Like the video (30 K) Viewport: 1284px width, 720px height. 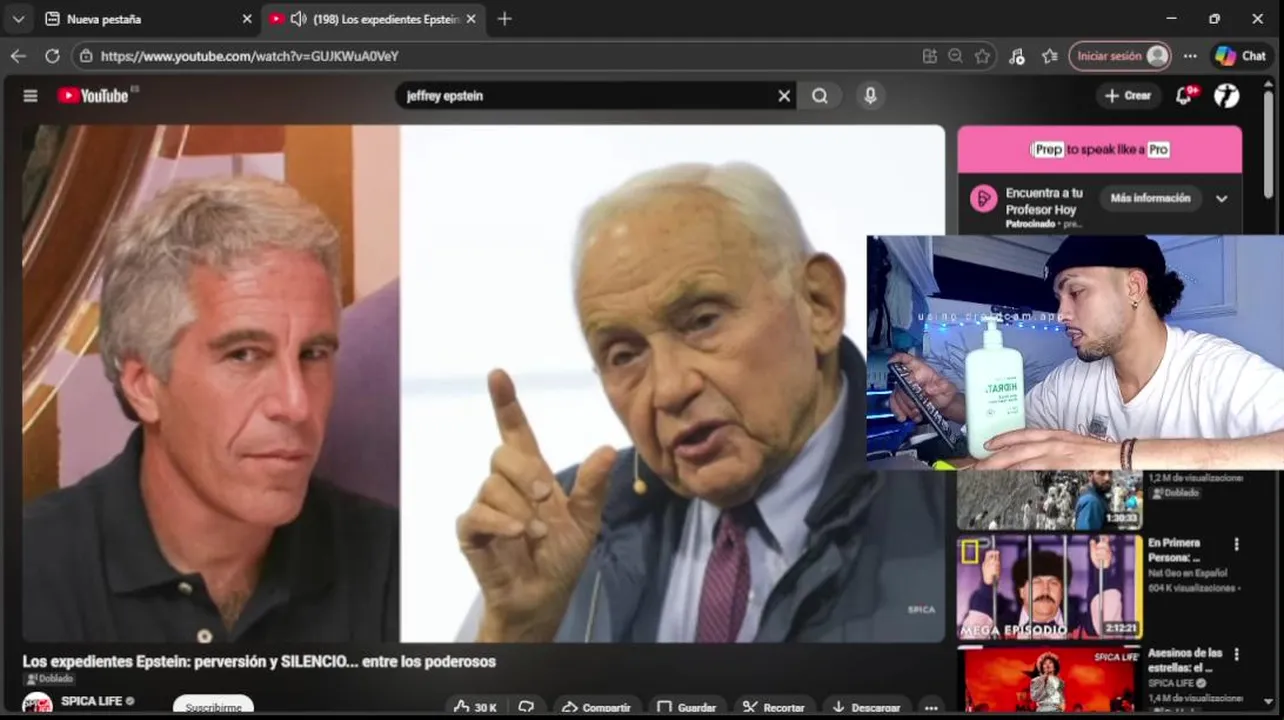pos(476,707)
